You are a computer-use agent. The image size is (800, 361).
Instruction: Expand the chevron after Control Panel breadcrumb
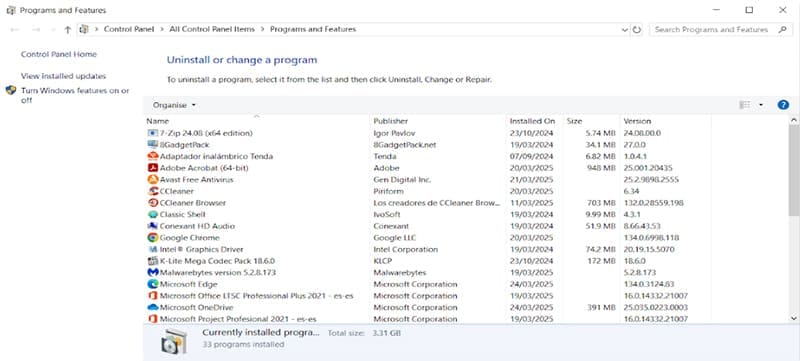[x=162, y=30]
